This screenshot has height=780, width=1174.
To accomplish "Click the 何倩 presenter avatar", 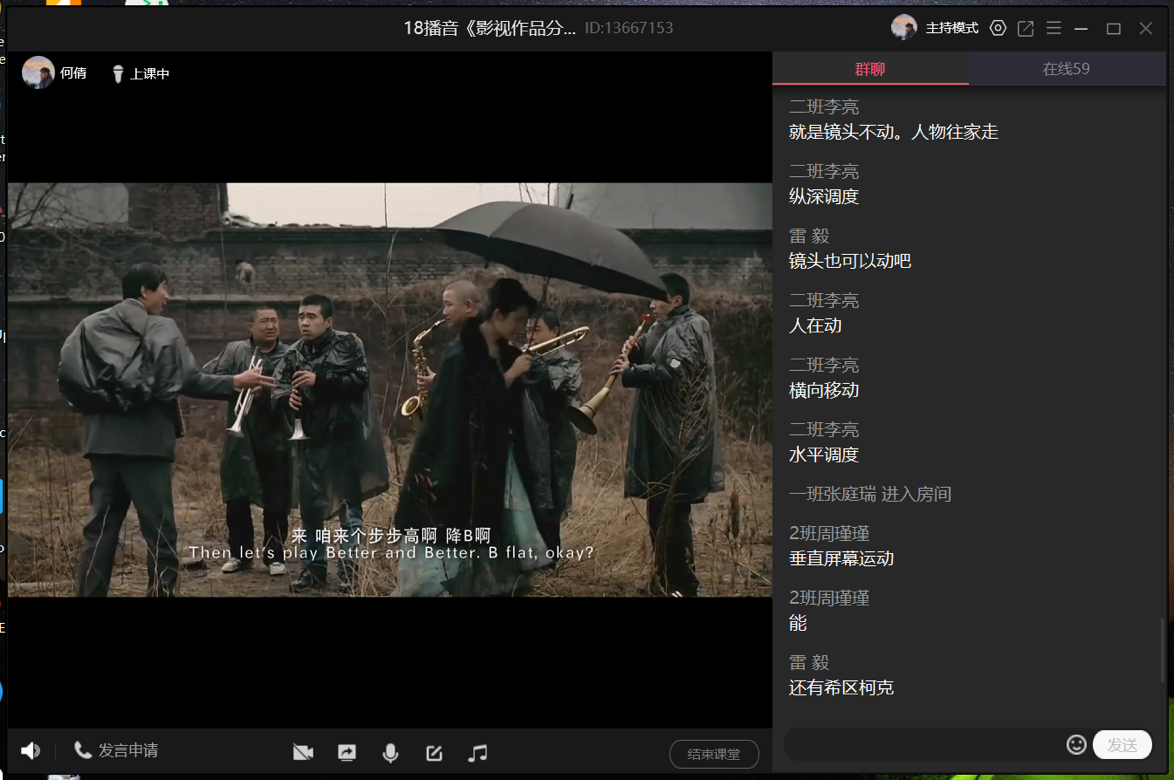I will [38, 73].
